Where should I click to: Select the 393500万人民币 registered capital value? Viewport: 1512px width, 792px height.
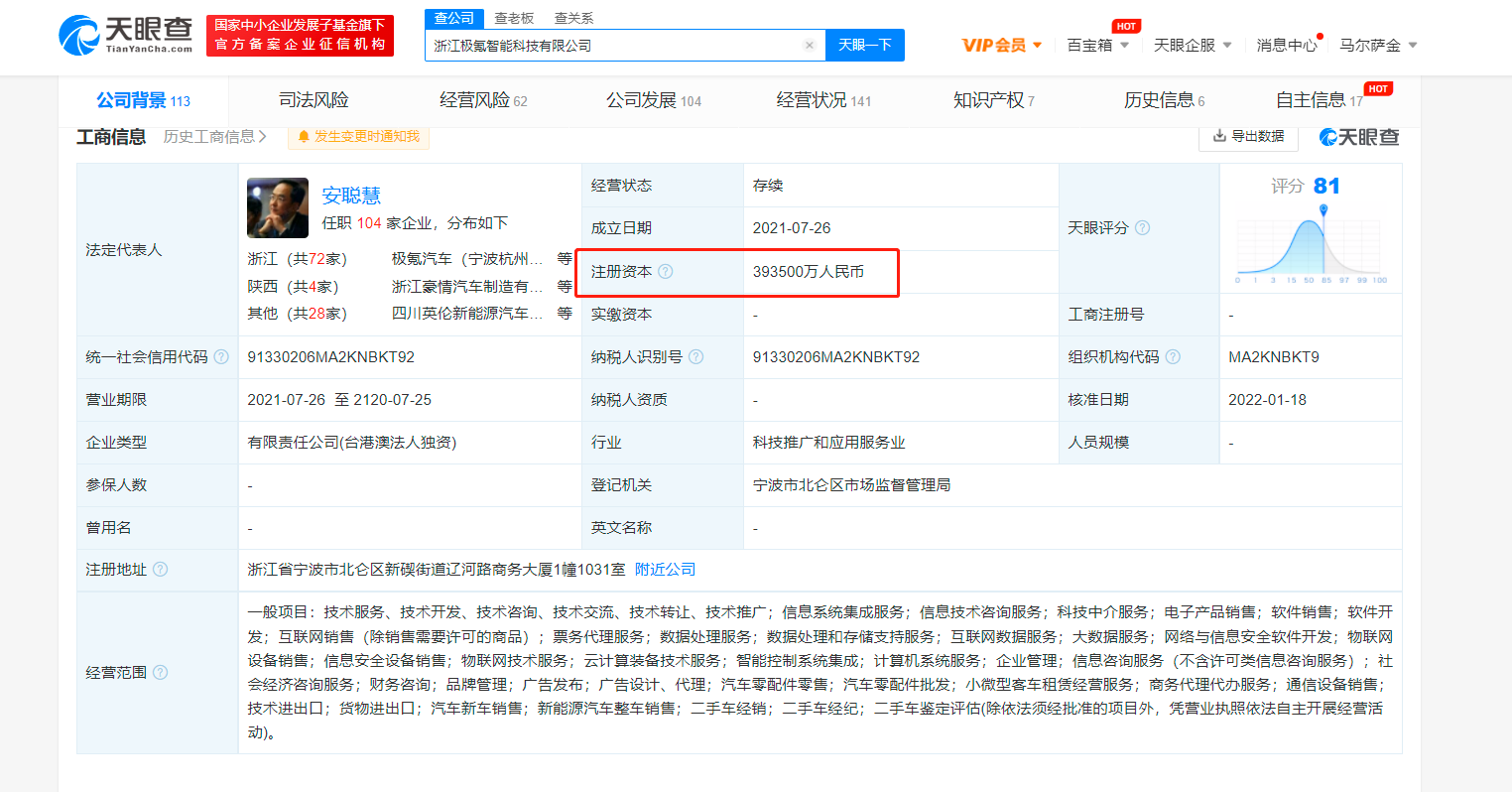tap(808, 272)
